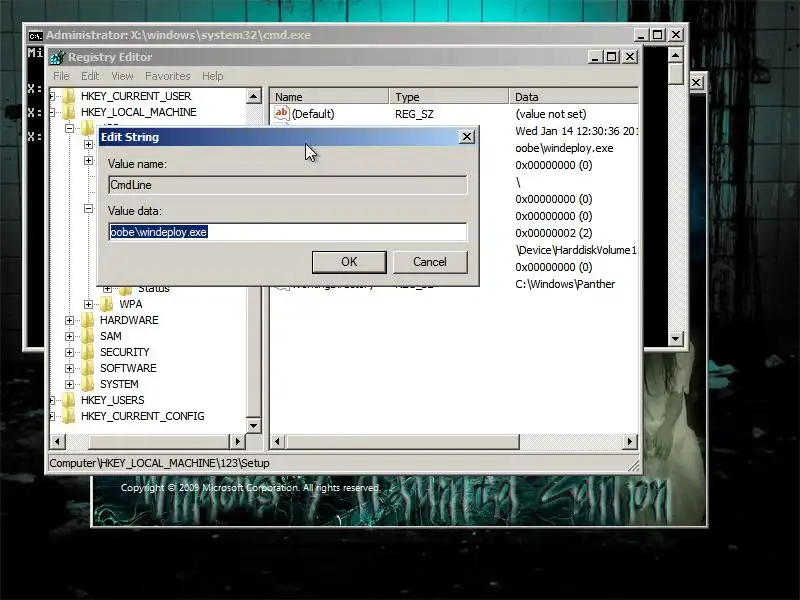
Task: Click tree pane vertical scrollbar down arrow
Action: [254, 425]
